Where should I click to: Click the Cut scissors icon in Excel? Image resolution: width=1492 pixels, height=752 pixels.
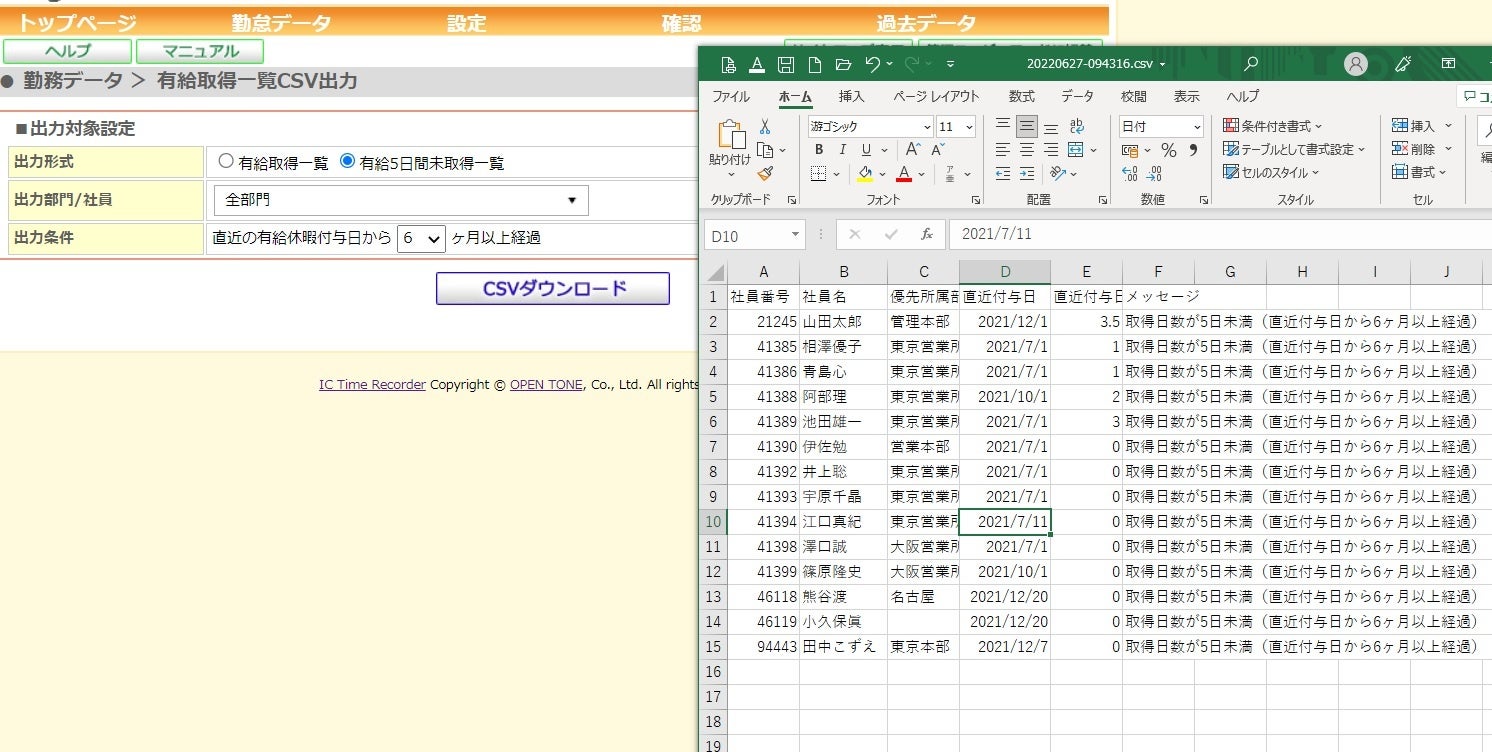(x=765, y=127)
